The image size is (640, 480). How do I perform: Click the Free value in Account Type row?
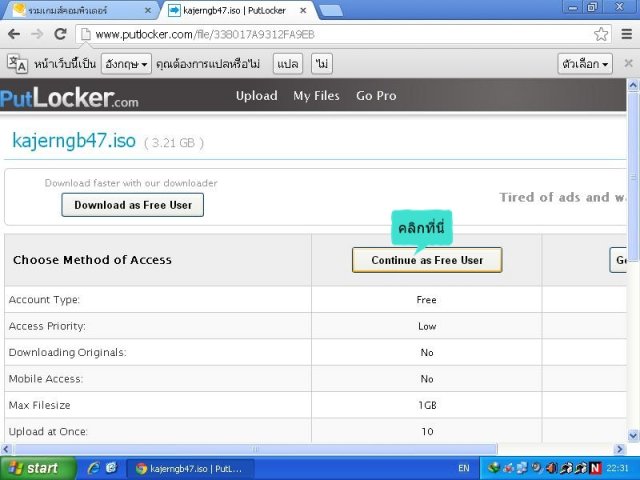[427, 300]
